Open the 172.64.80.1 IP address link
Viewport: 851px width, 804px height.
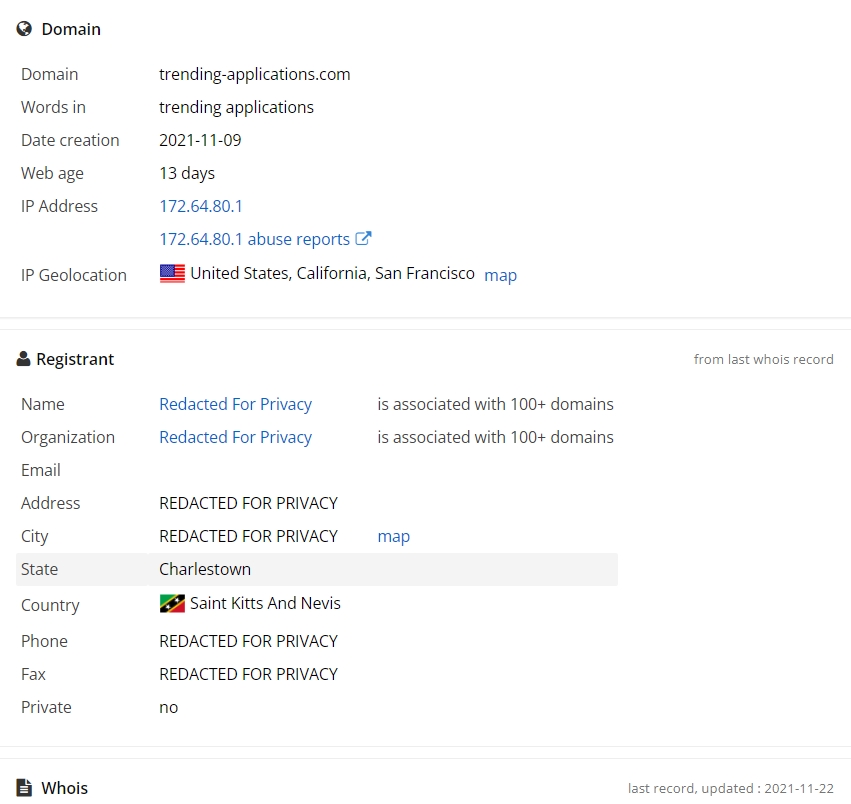click(x=201, y=206)
